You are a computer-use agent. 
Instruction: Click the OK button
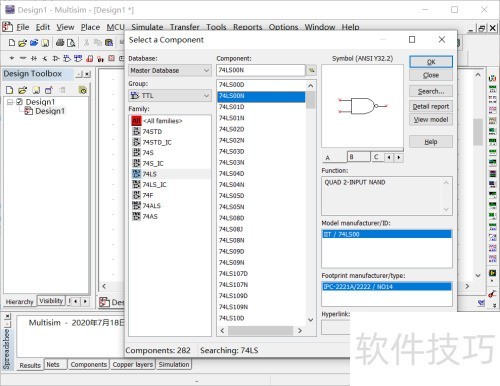431,62
